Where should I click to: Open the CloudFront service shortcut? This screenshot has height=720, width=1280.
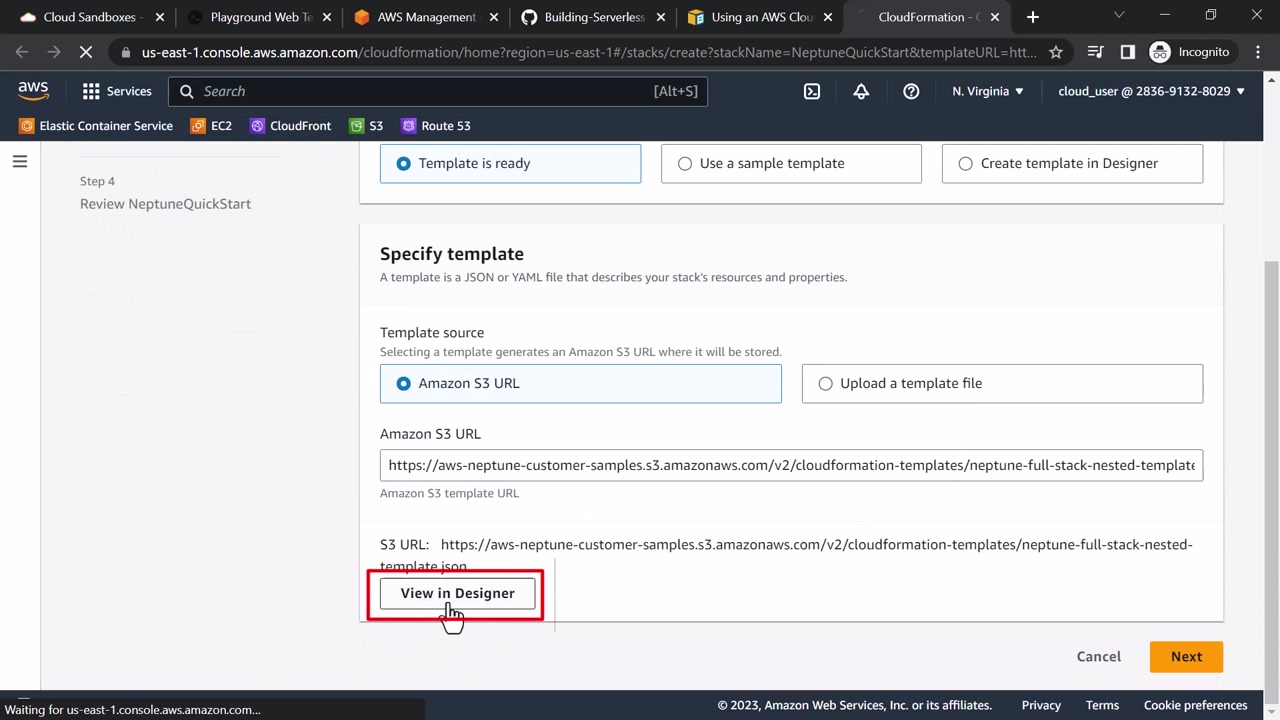290,126
